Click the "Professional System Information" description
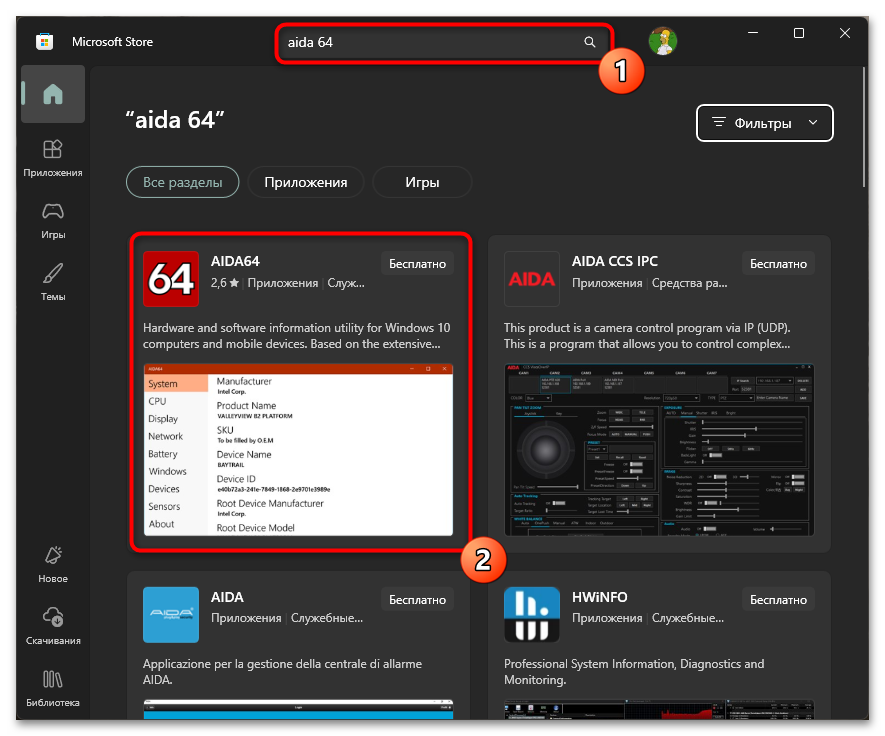The image size is (885, 736). point(634,672)
